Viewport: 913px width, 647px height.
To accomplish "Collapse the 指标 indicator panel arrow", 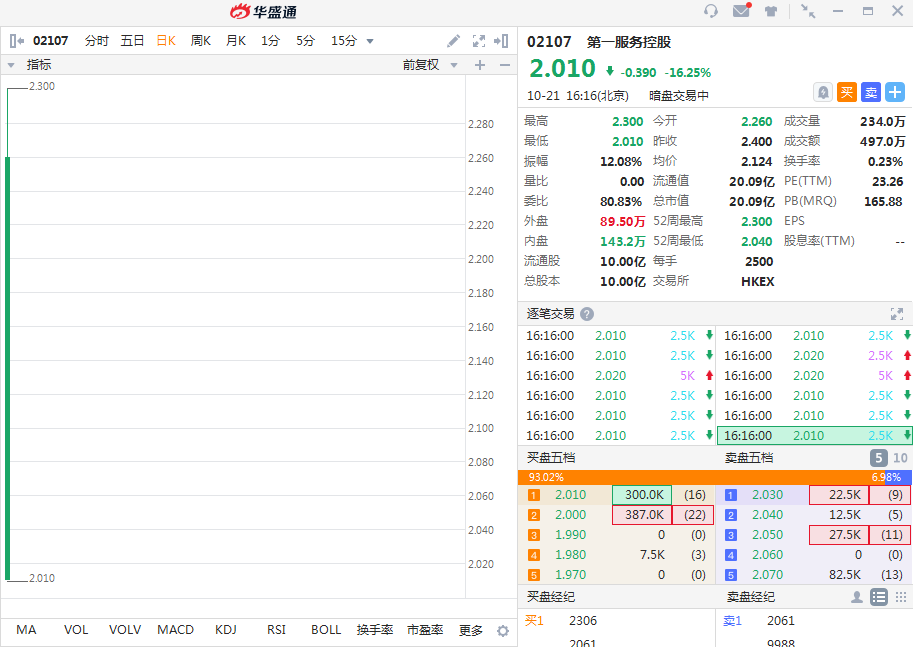I will (x=11, y=65).
